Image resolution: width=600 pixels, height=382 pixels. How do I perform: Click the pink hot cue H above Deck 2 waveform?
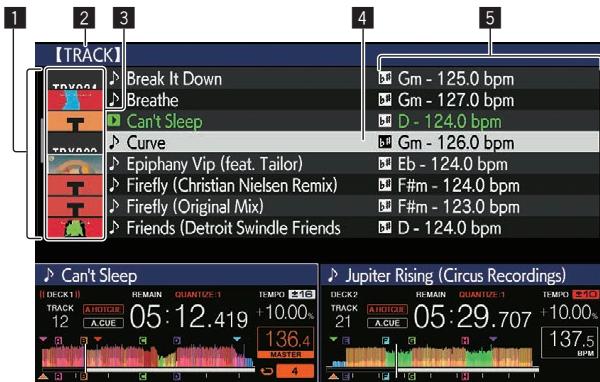[465, 340]
